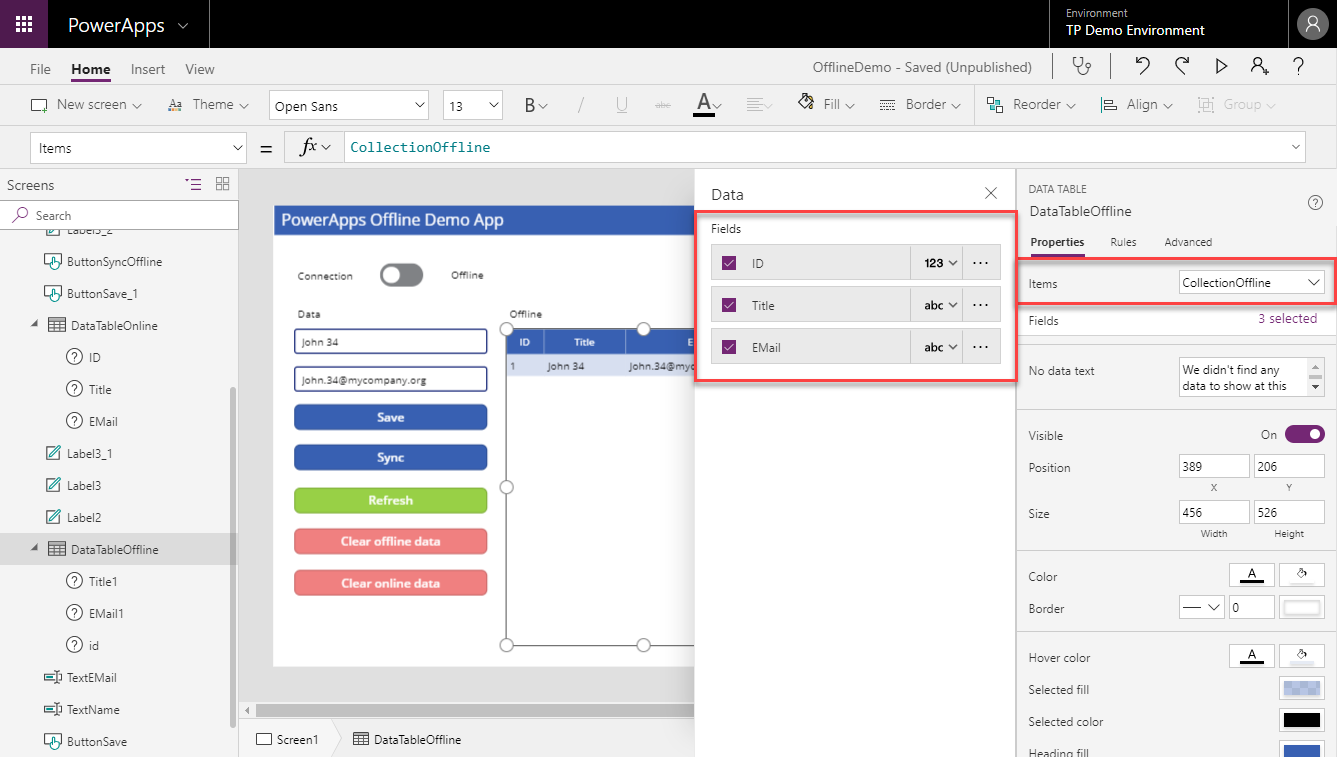The image size is (1337, 757).
Task: Switch to thumbnail grid view of screens
Action: point(222,184)
